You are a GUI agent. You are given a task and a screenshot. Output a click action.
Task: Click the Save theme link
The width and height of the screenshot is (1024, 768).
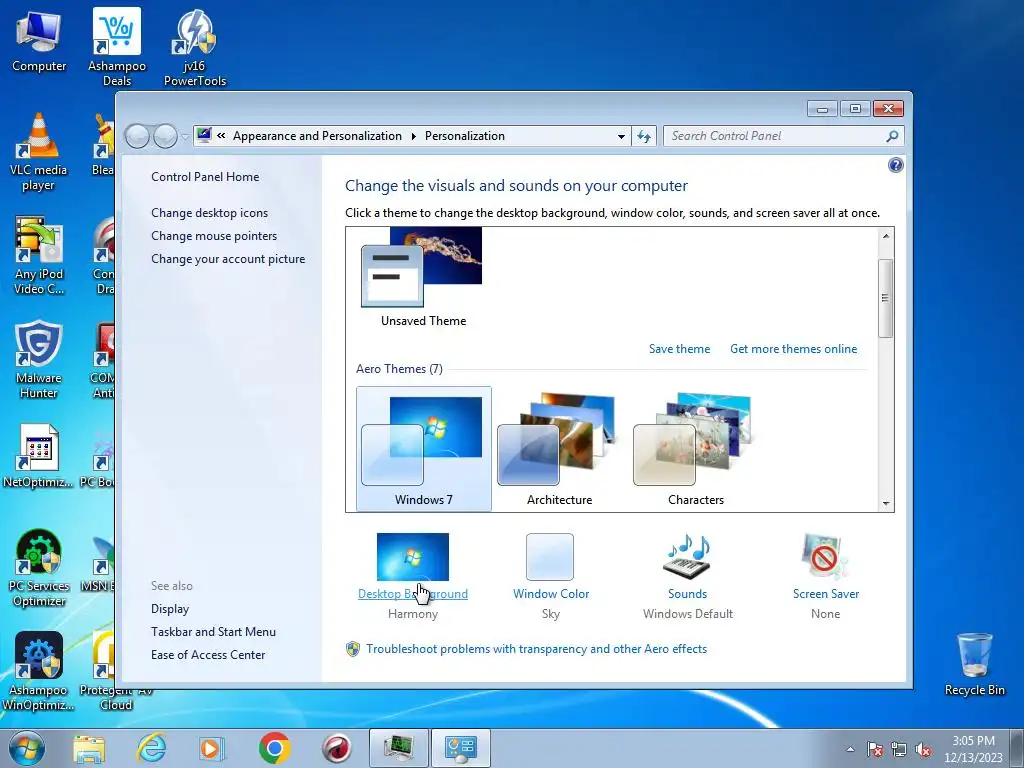click(x=679, y=349)
